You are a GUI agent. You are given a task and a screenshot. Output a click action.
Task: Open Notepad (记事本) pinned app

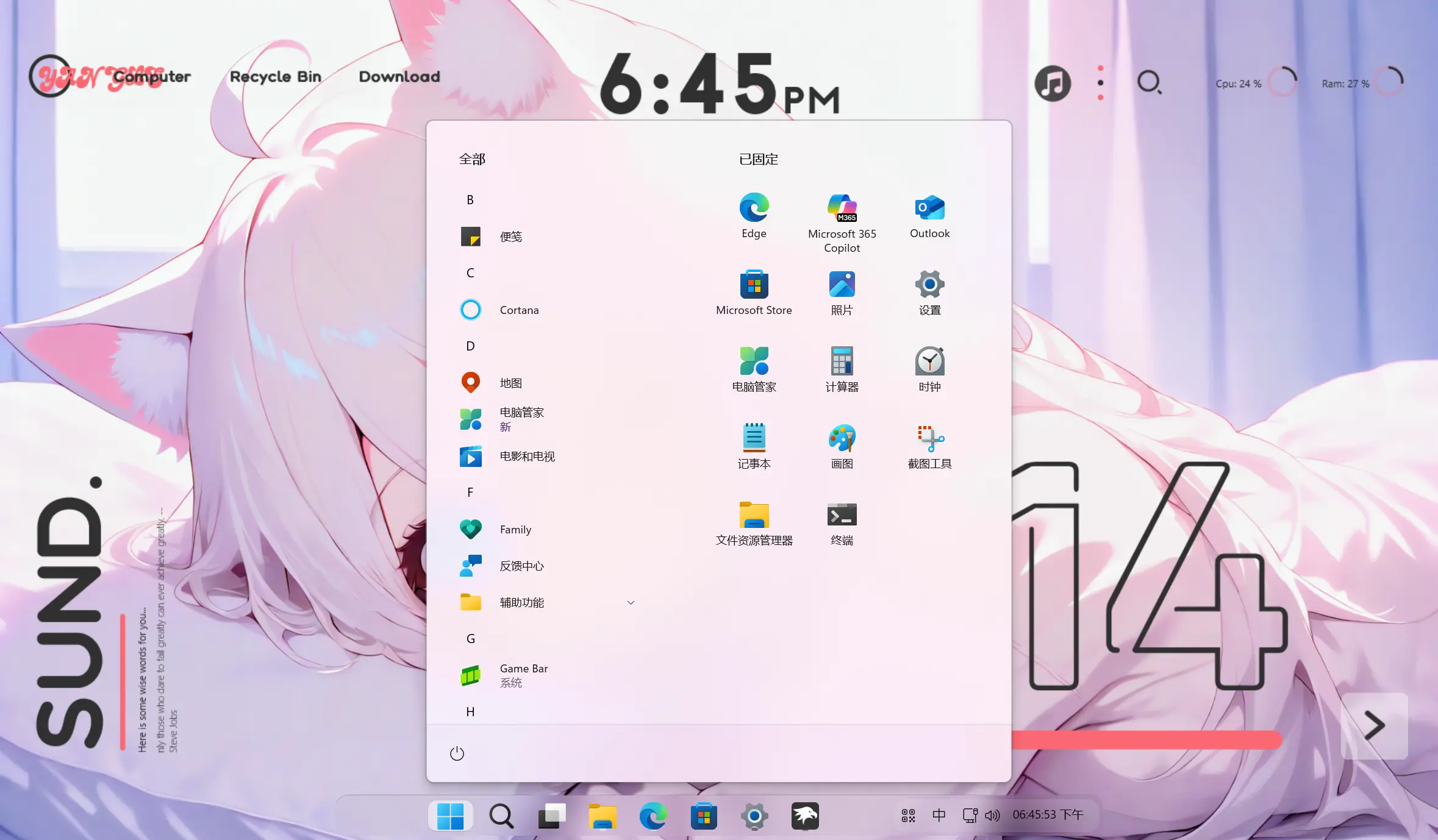tap(754, 438)
